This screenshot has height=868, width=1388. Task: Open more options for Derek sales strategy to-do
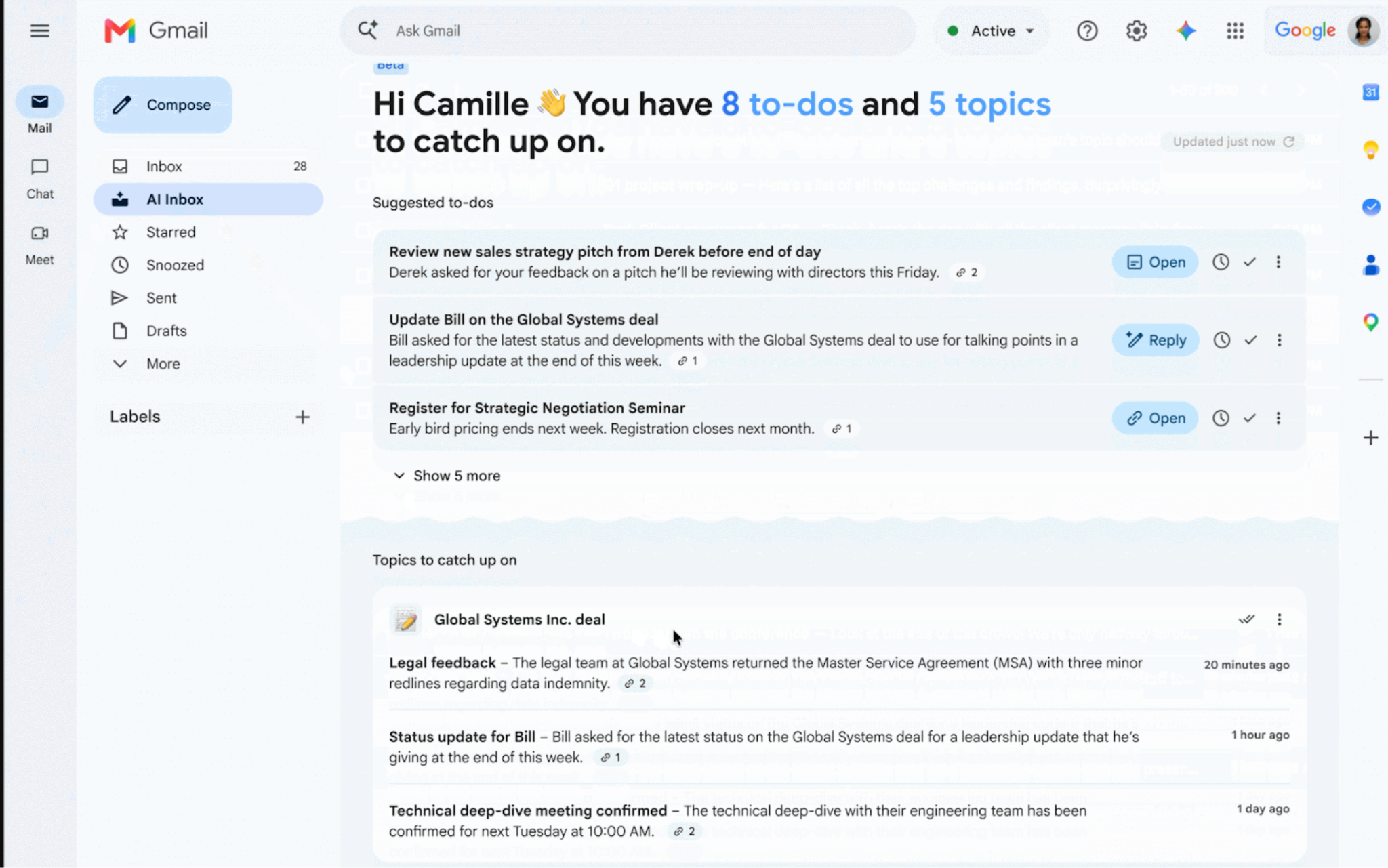1278,262
